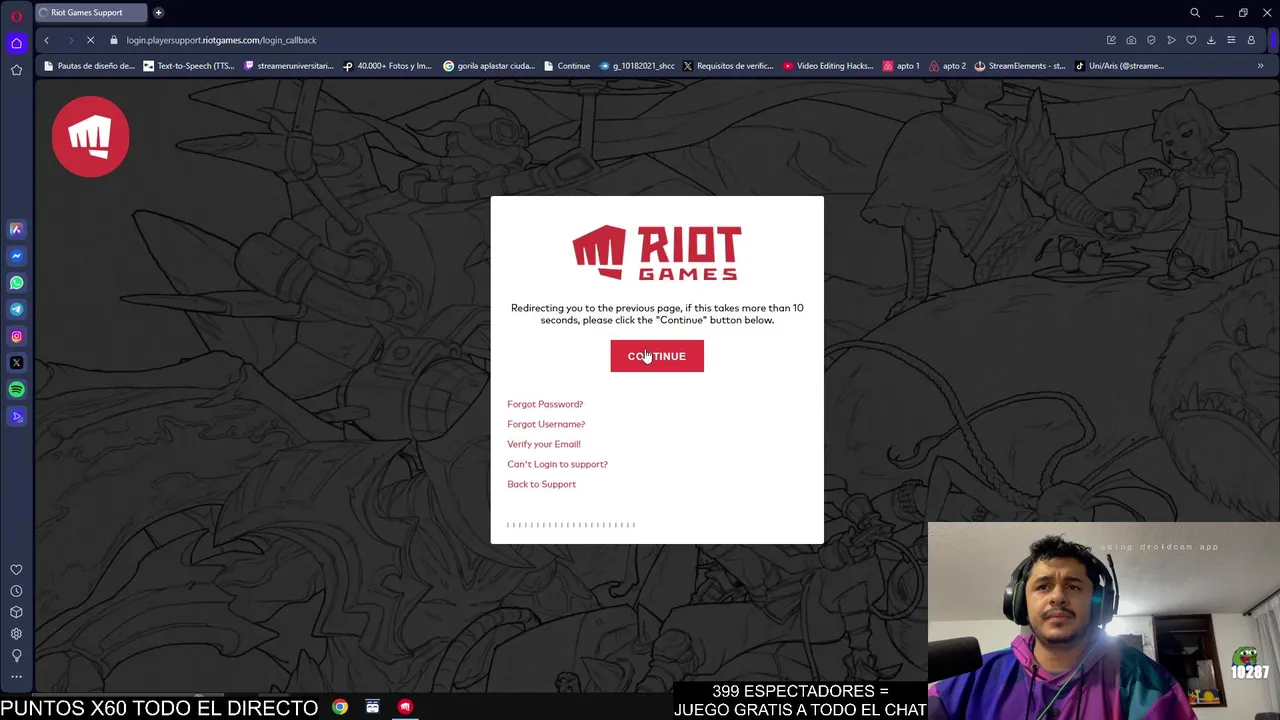Open sidebar three-dots more options
This screenshot has width=1280, height=720.
coord(16,677)
